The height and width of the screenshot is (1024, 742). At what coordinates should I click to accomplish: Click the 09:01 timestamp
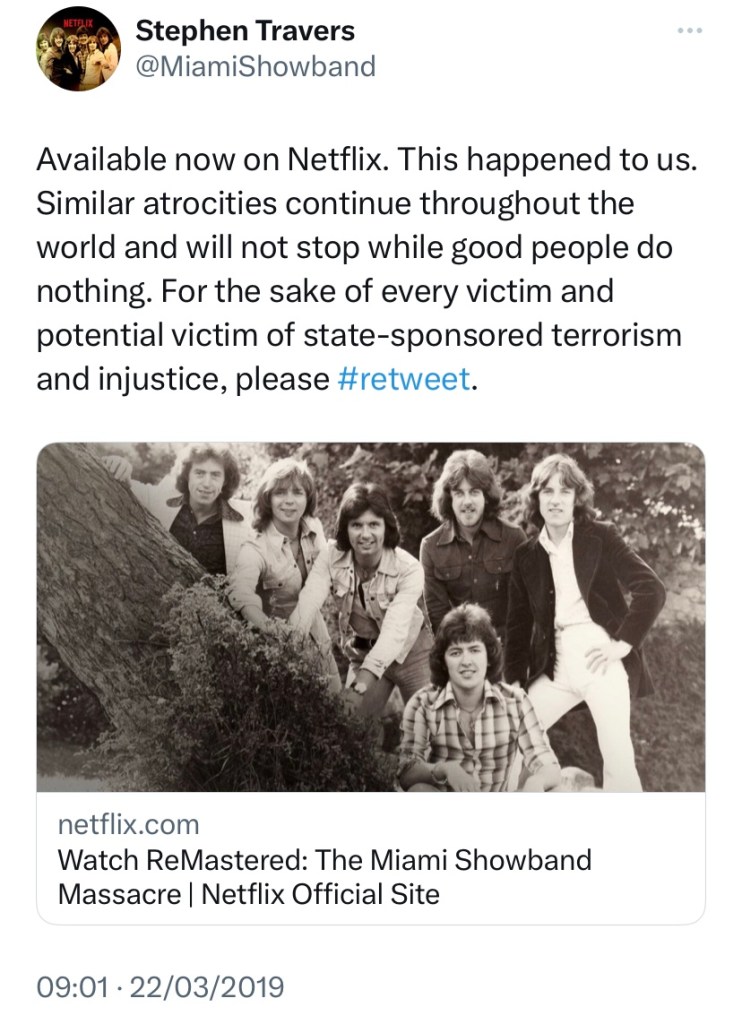71,987
